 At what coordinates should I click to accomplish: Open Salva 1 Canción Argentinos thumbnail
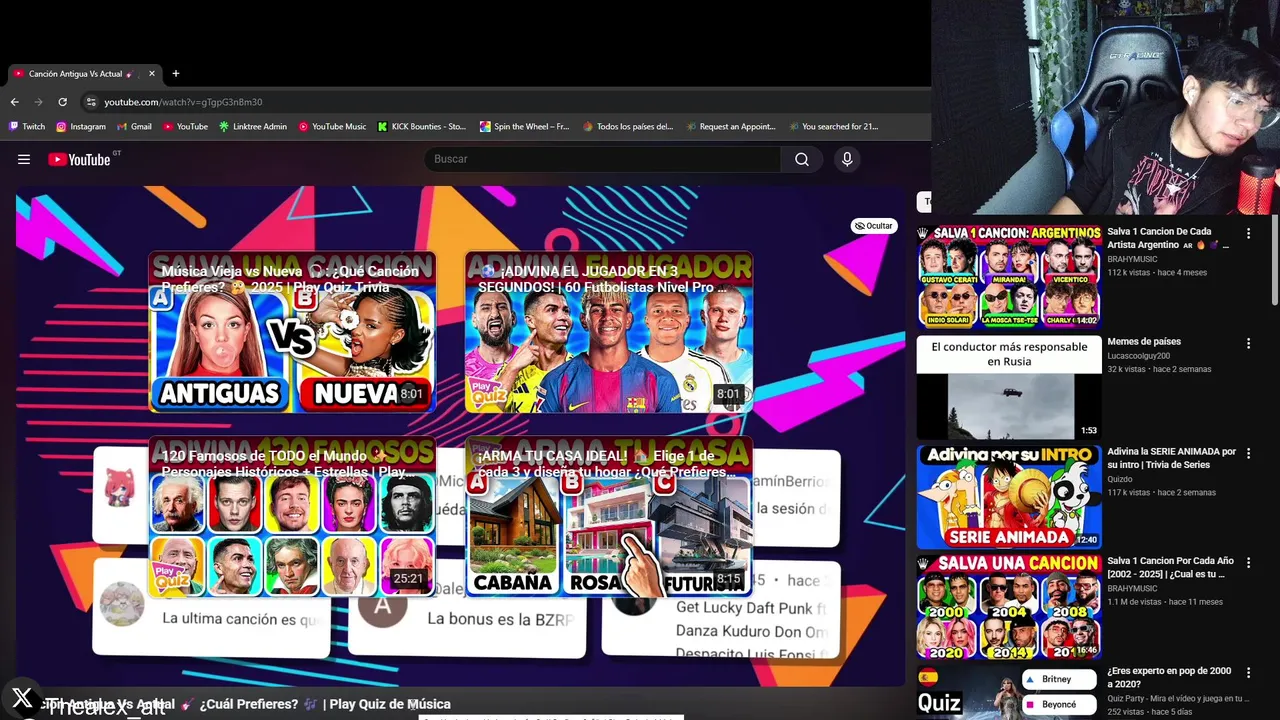click(x=1009, y=277)
